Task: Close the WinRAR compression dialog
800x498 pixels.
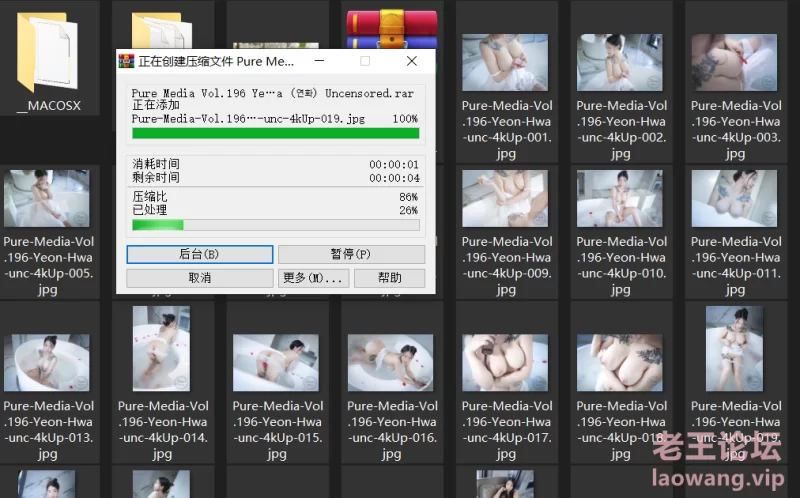Action: point(411,61)
